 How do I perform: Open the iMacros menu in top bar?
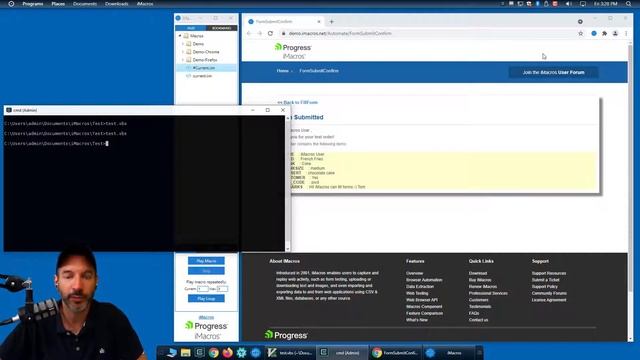pos(145,4)
